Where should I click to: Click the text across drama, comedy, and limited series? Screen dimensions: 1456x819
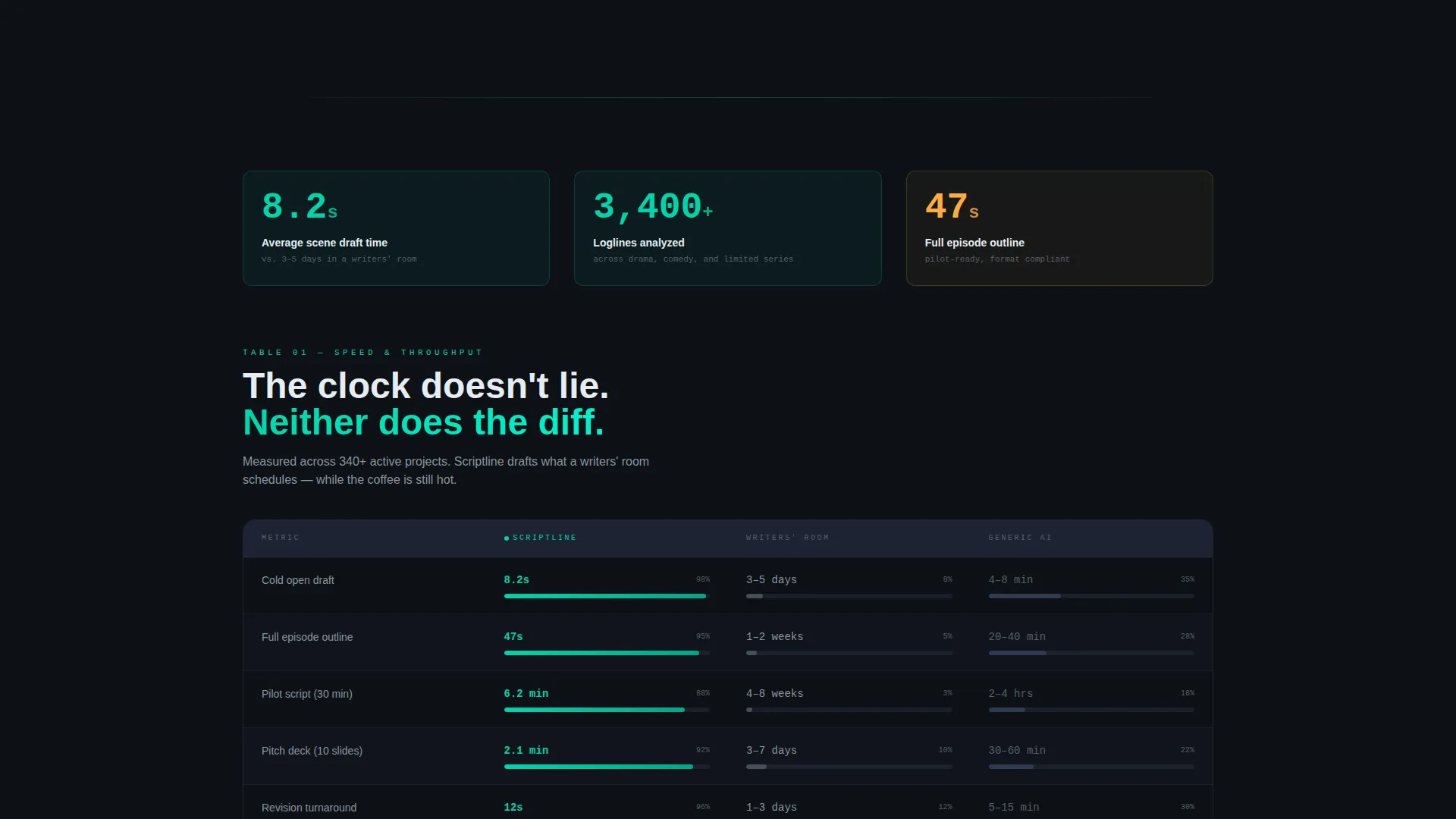tap(693, 259)
